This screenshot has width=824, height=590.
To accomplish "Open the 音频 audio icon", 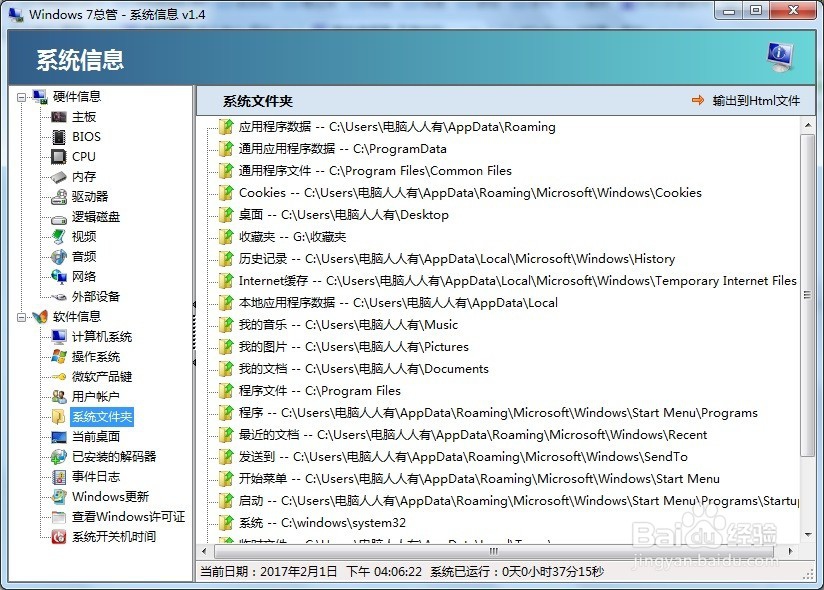I will tap(59, 256).
